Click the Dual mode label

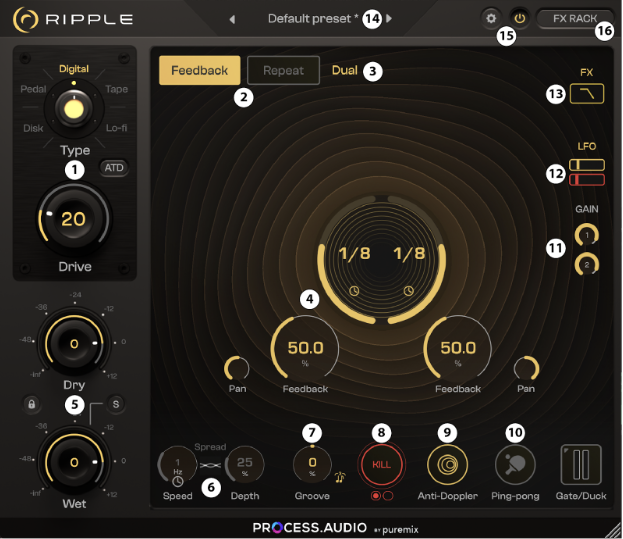345,70
